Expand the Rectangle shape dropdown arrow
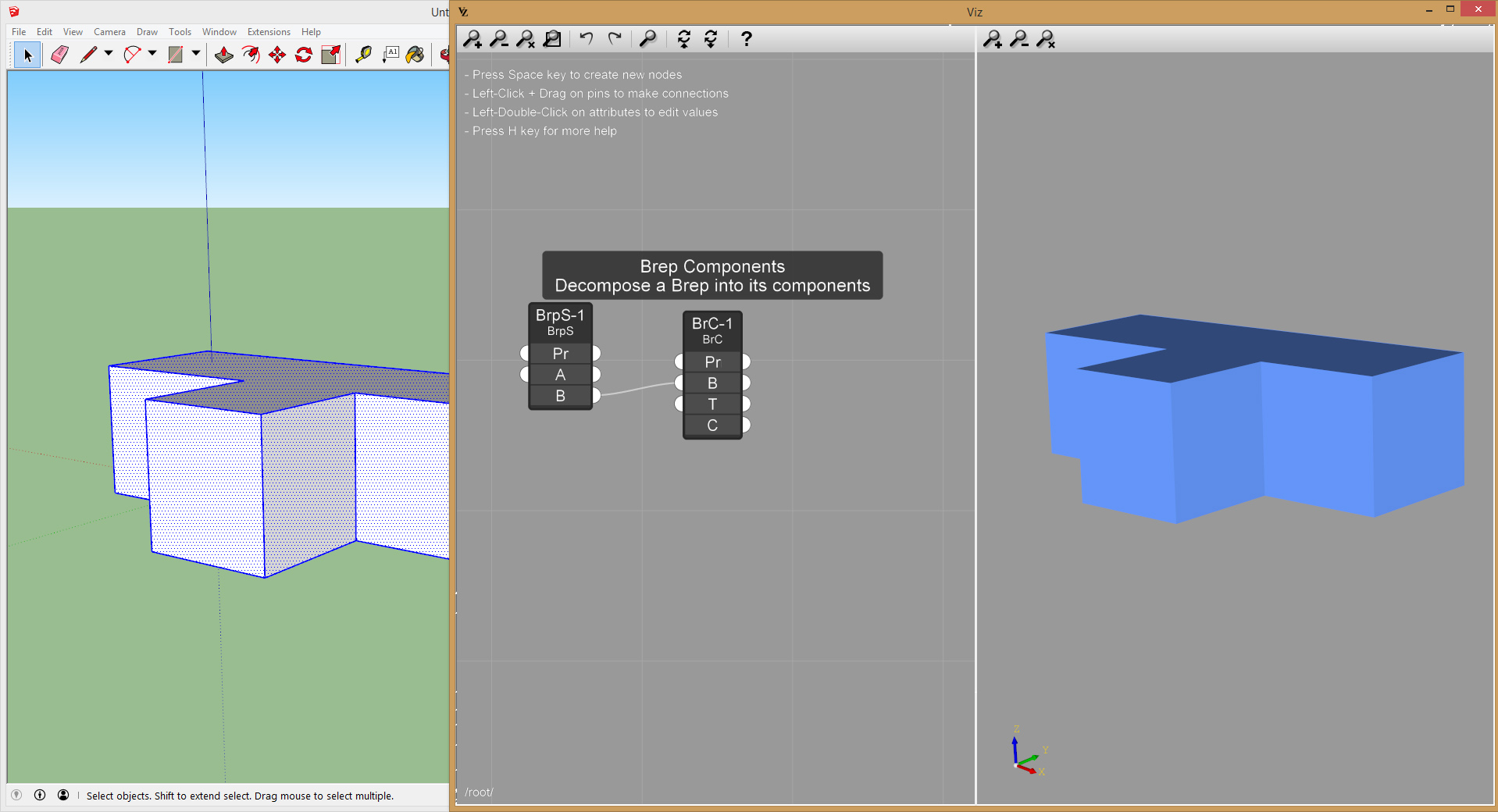This screenshot has height=812, width=1498. click(x=196, y=54)
